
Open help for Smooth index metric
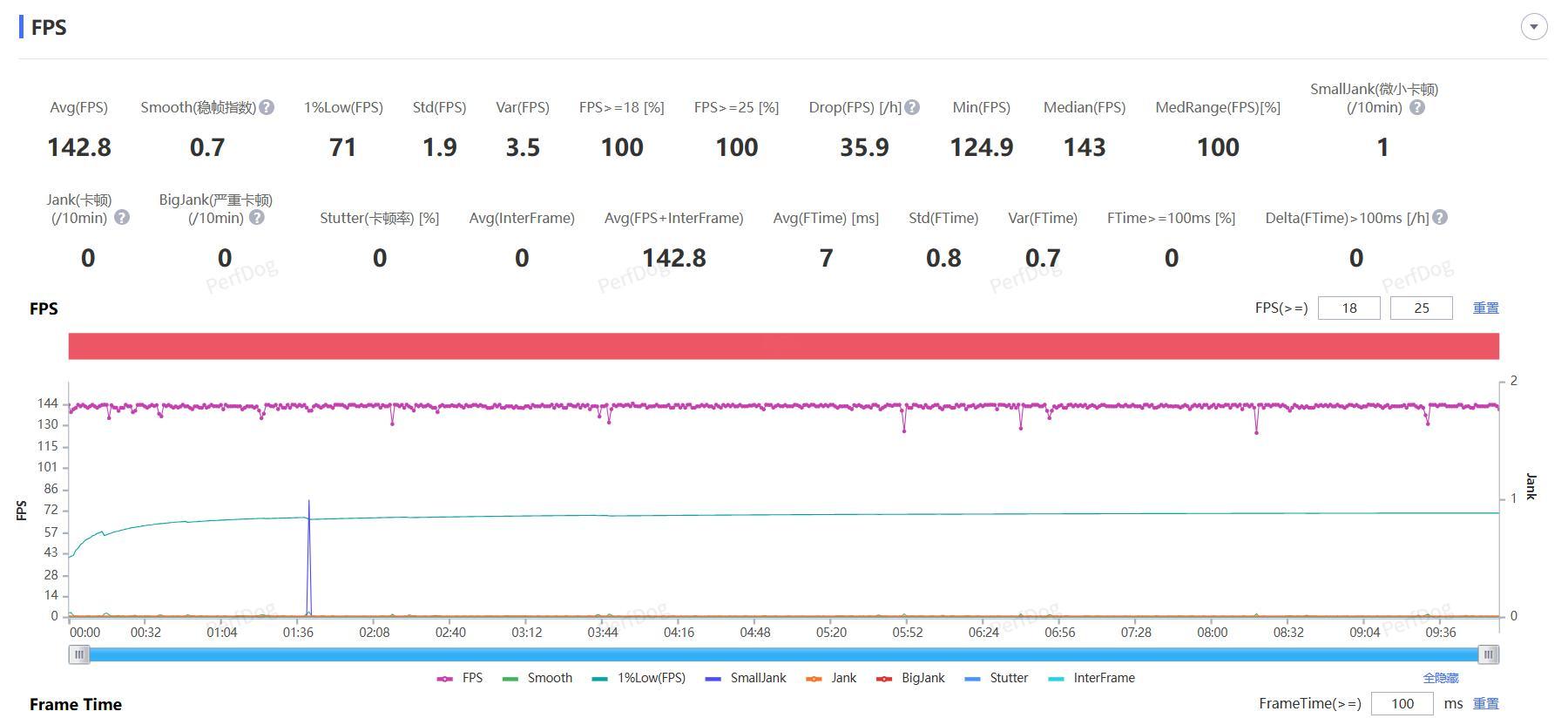(267, 107)
